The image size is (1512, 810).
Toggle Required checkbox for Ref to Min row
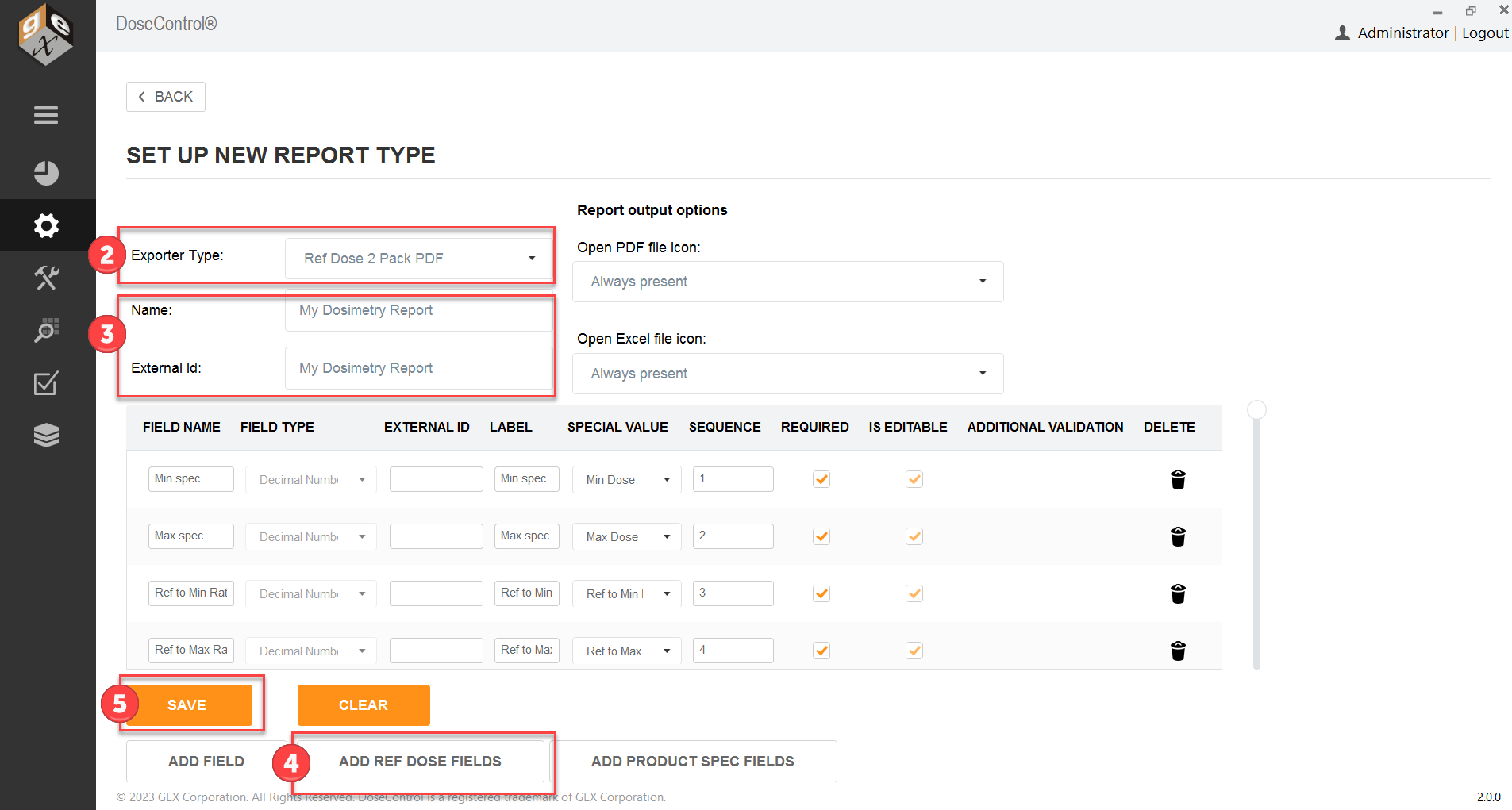pos(821,593)
